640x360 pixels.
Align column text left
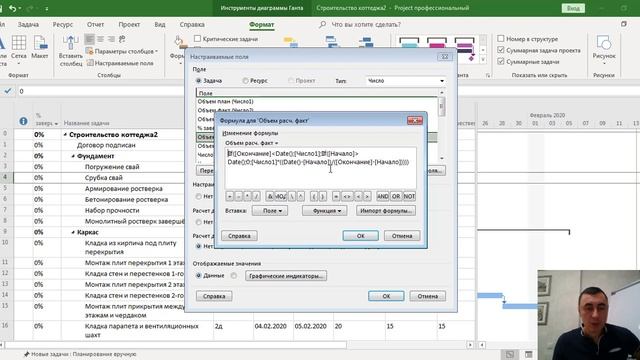90,39
